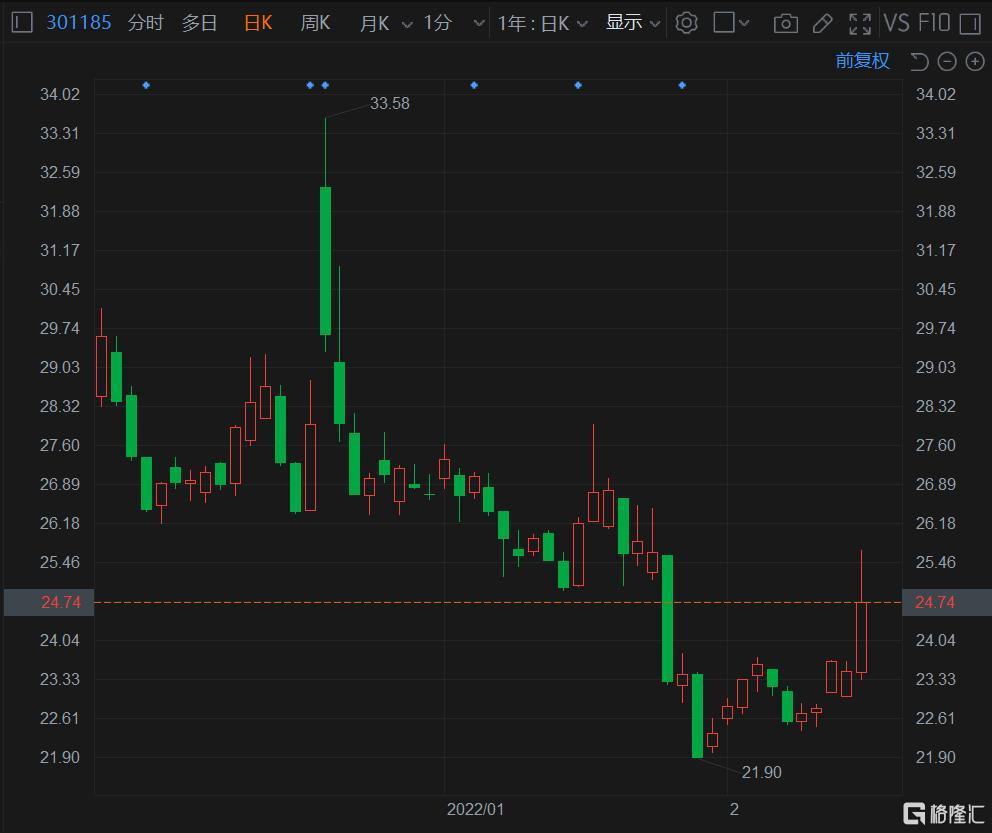Switch to 分时 intraday view
The height and width of the screenshot is (833, 992).
146,23
